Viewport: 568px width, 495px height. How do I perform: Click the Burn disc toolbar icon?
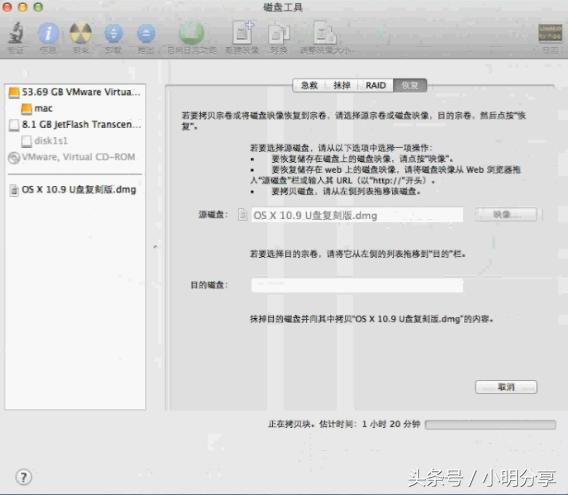[80, 33]
